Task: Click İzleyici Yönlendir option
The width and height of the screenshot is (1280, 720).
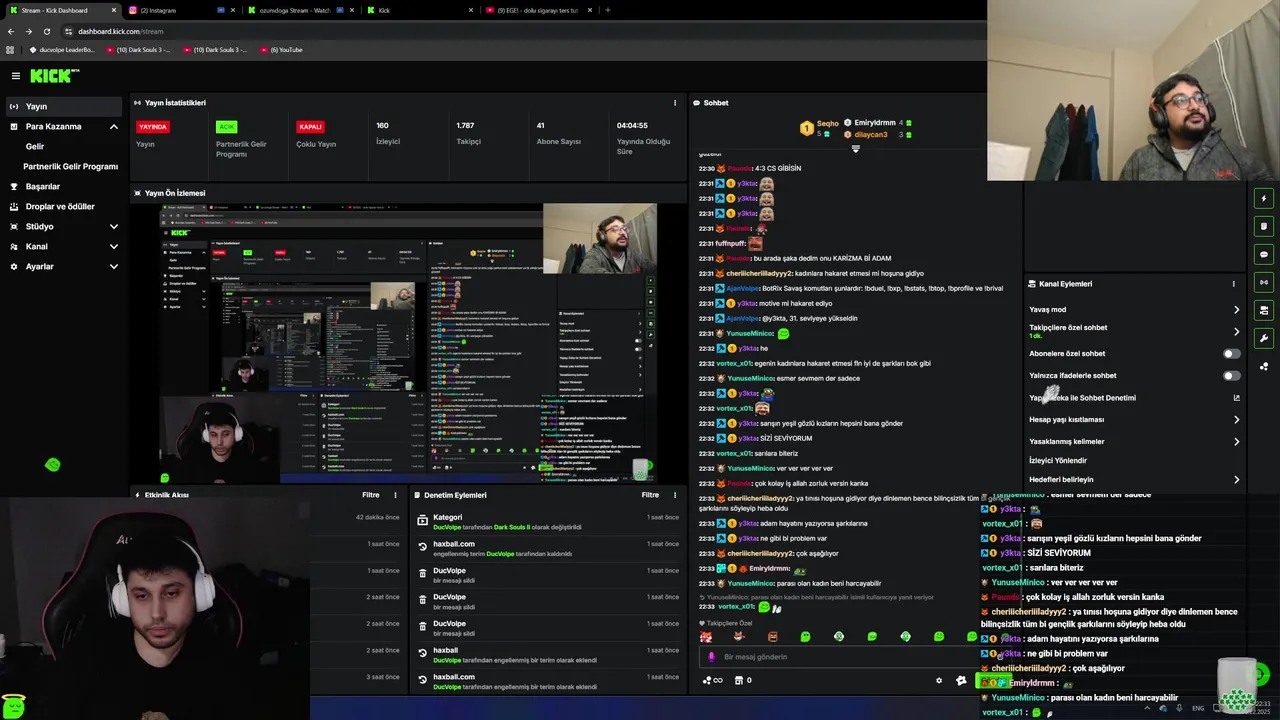Action: click(x=1058, y=461)
